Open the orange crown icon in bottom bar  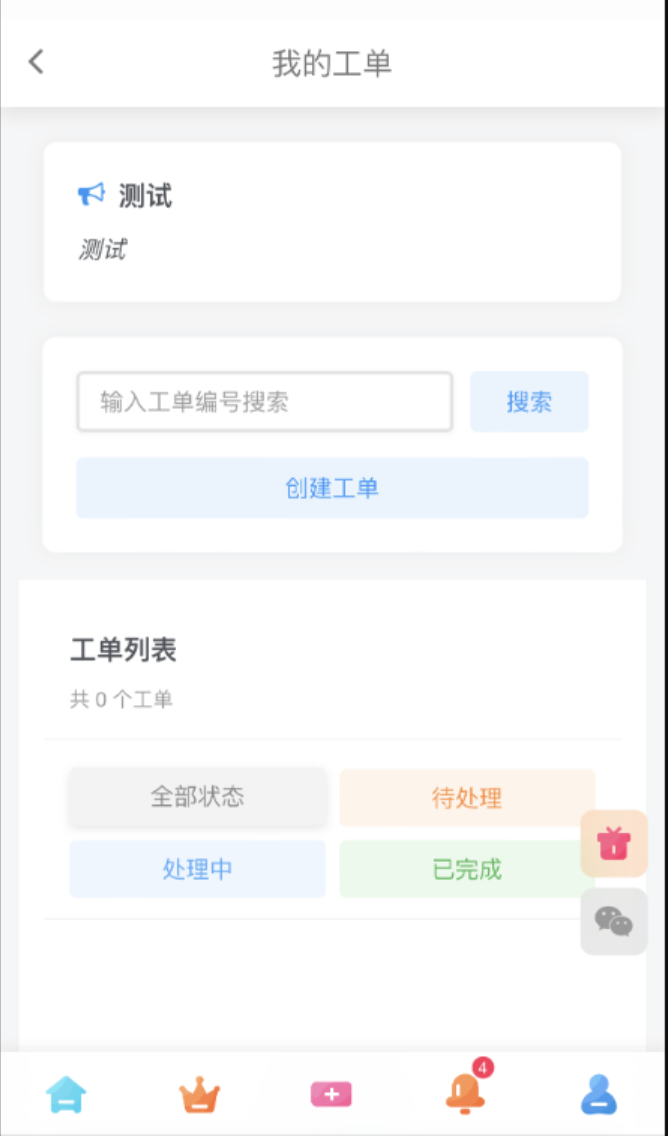pos(199,1095)
